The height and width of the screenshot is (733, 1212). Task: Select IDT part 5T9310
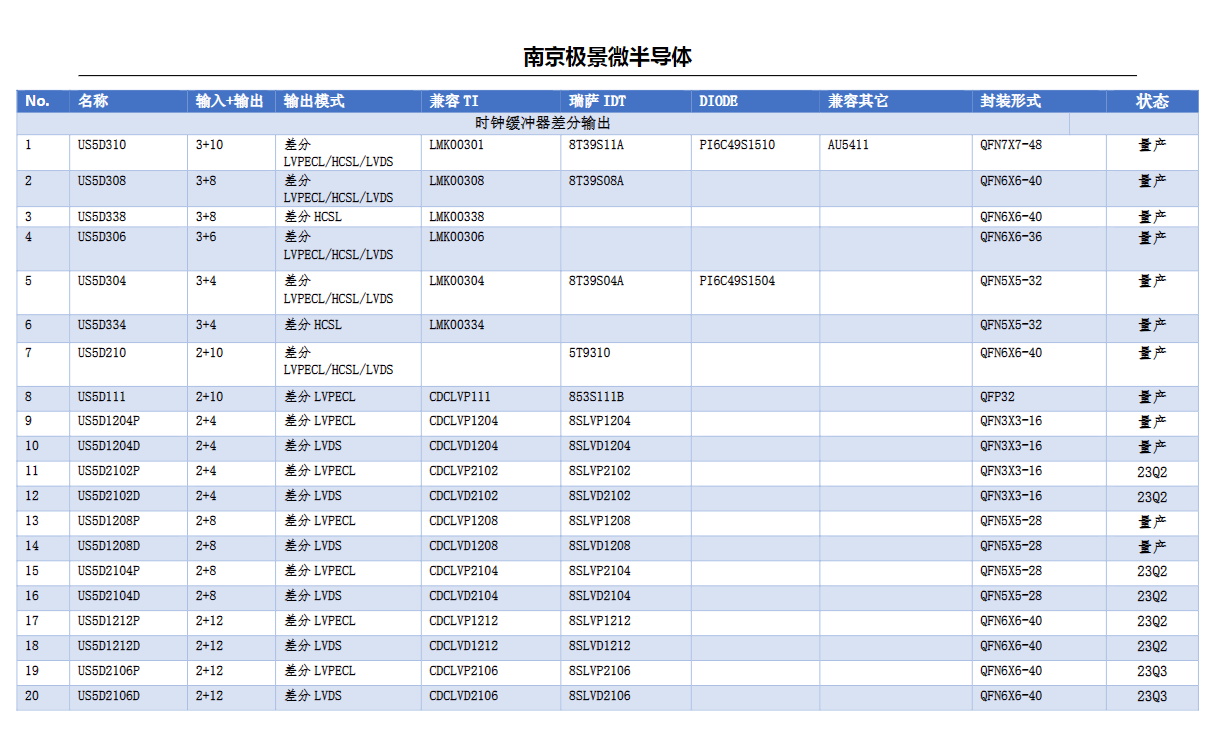point(590,353)
